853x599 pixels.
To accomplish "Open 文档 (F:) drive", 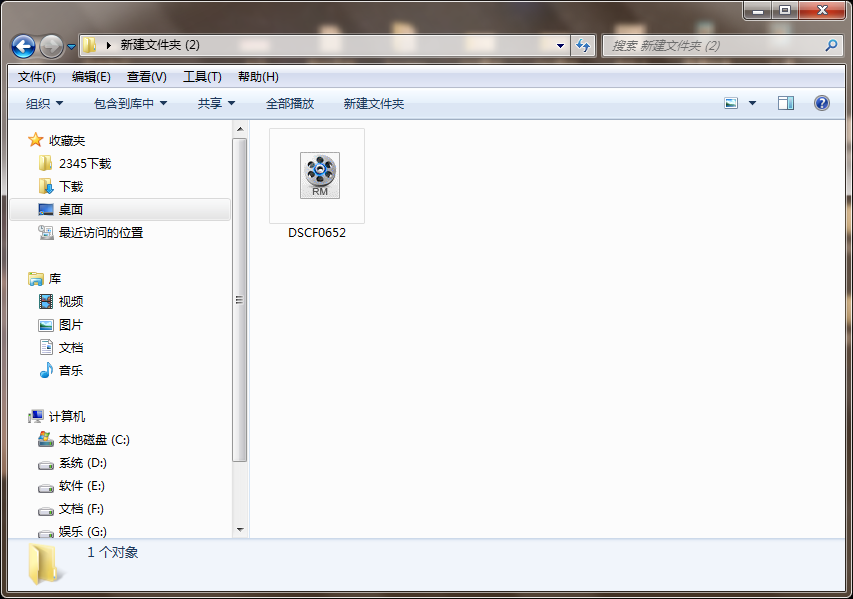I will coord(81,509).
